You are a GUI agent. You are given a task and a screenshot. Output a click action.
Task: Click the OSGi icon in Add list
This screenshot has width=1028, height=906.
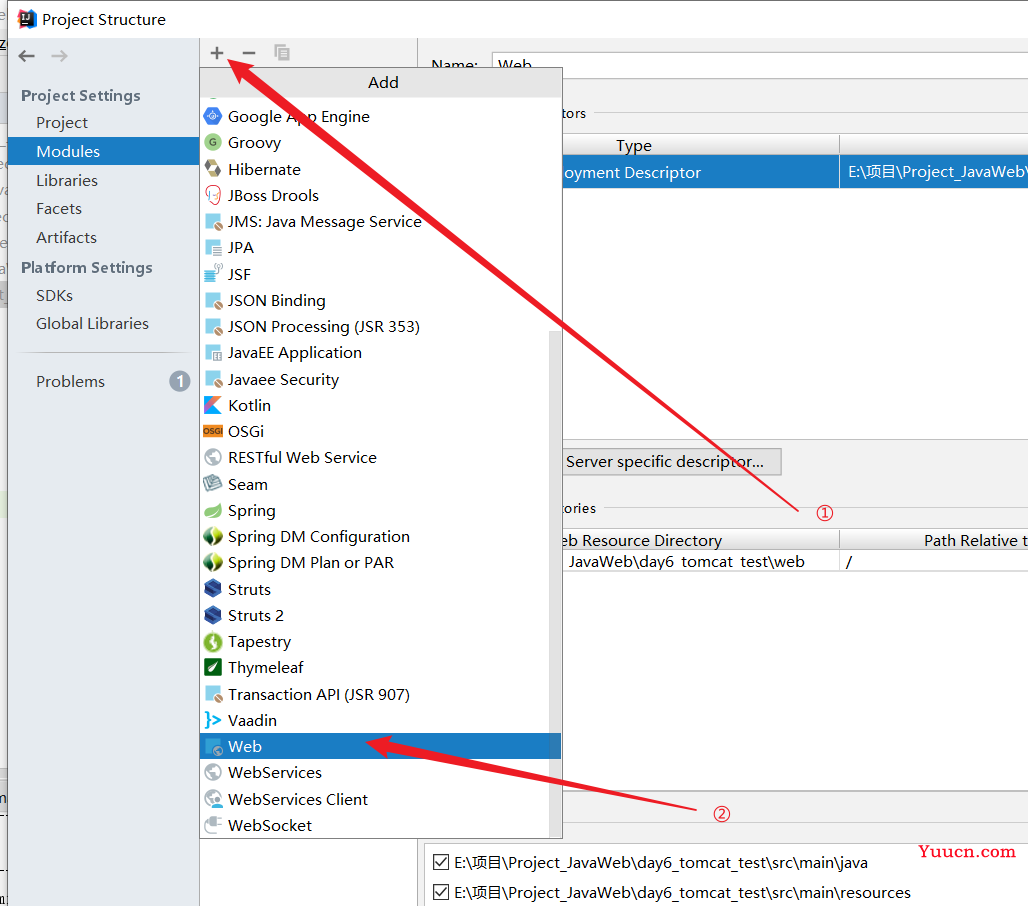coord(213,431)
